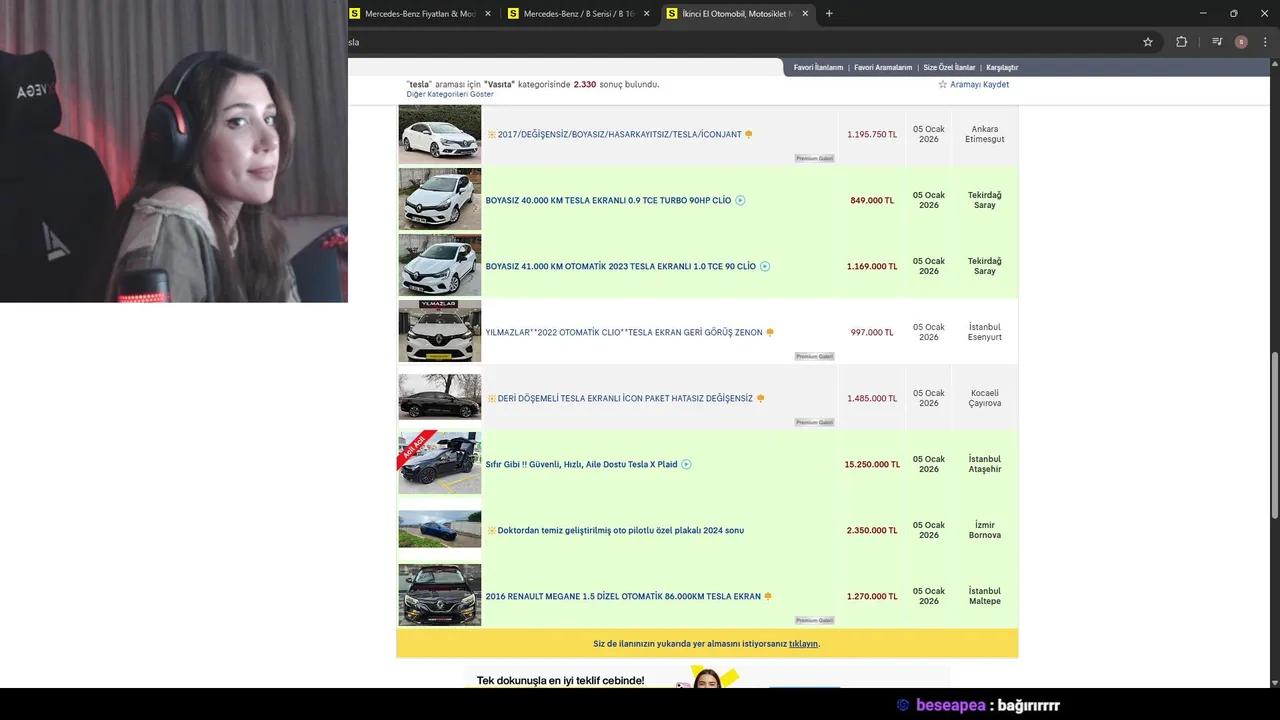The height and width of the screenshot is (720, 1280).
Task: Open the media control icon in toolbar
Action: pyautogui.click(x=1217, y=42)
